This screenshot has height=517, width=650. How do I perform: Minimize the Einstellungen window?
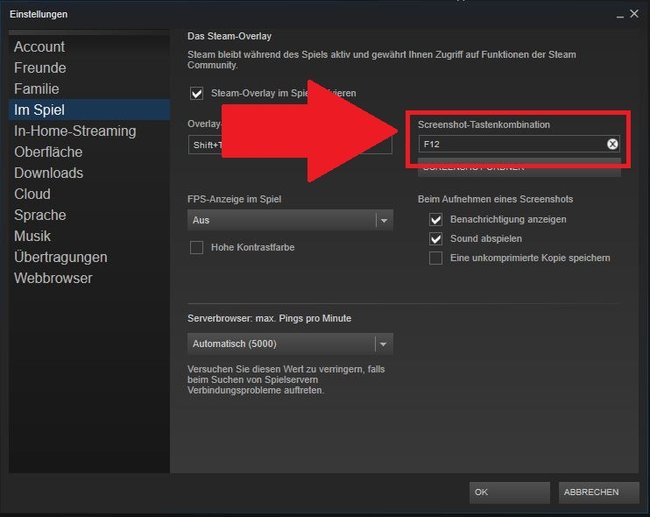(x=620, y=17)
